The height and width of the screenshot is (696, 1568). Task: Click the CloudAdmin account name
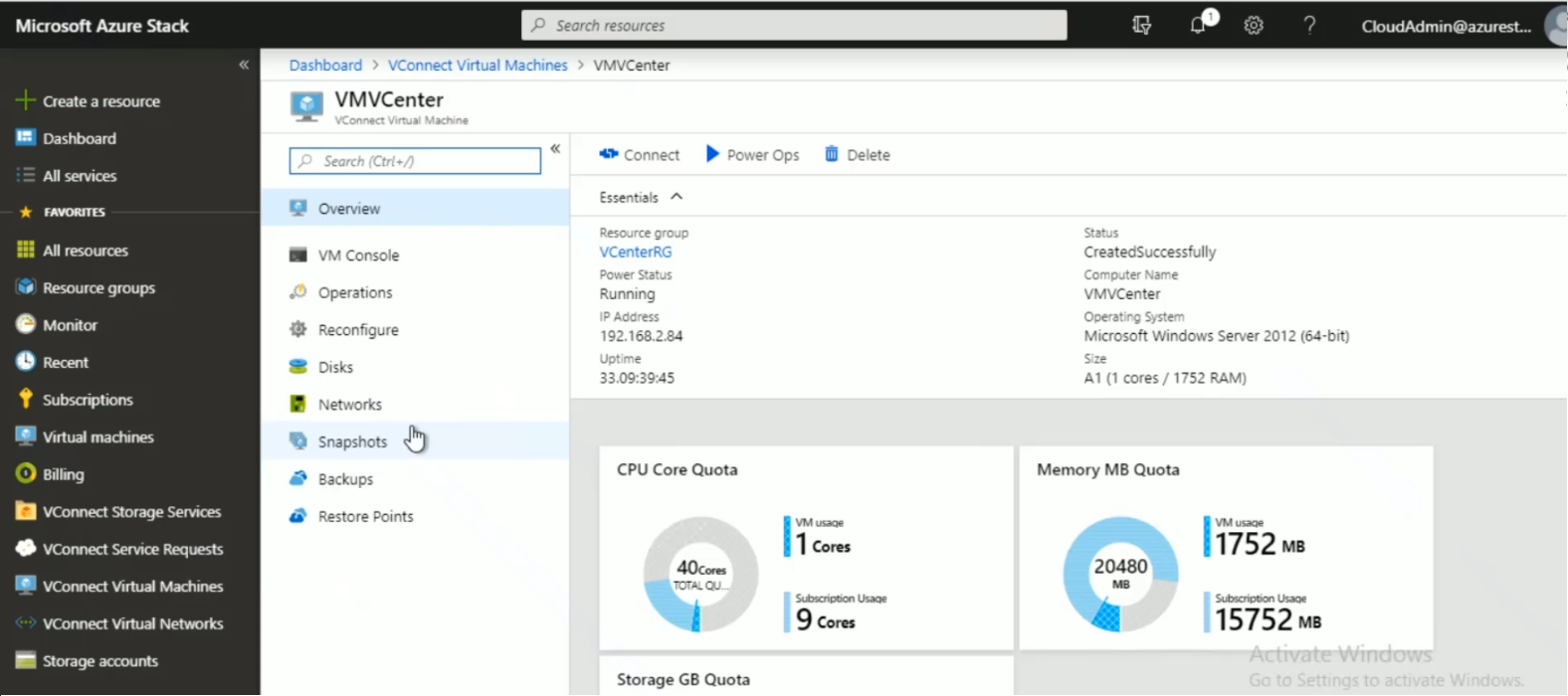point(1446,26)
